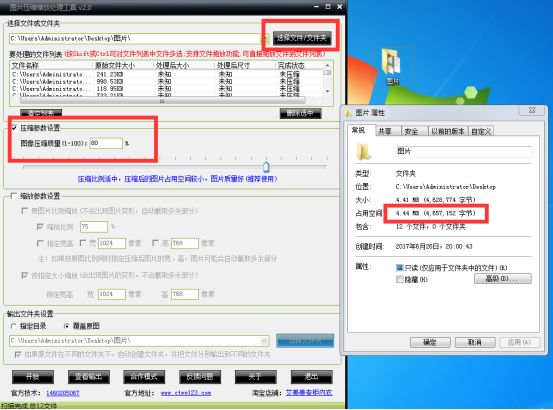553x410 pixels.
Task: Switch to the 共享 tab
Action: coord(385,131)
